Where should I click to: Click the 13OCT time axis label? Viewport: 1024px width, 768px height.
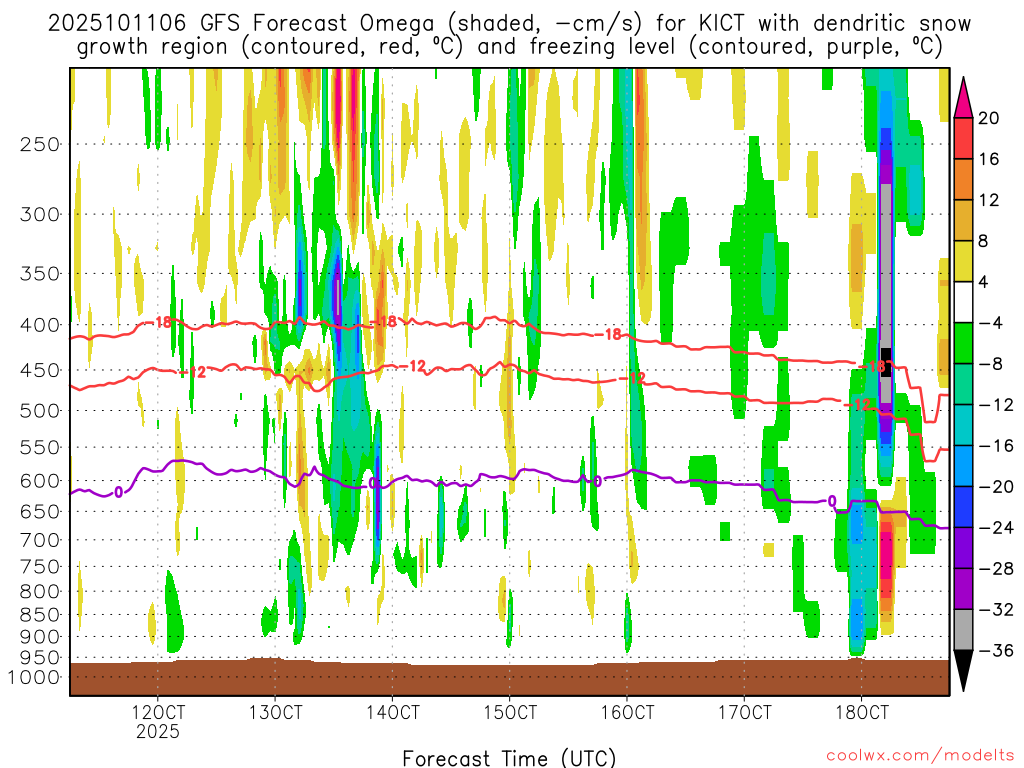coord(275,712)
